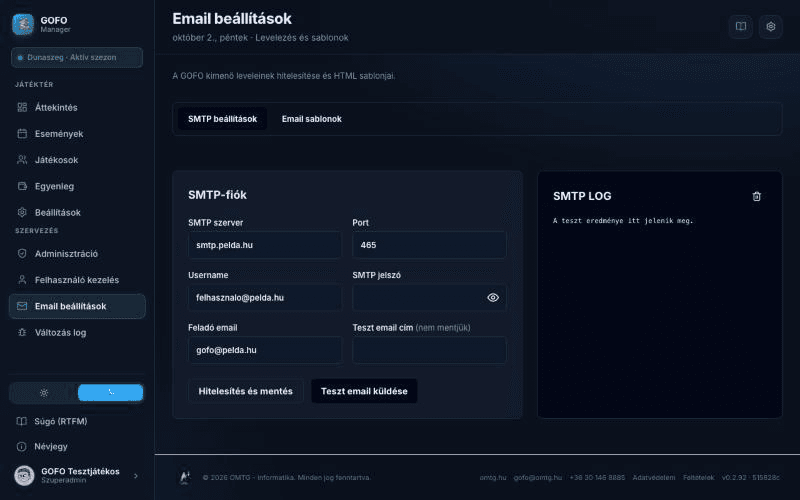Switch to the Email sablonok tab
800x500 pixels.
tap(312, 119)
